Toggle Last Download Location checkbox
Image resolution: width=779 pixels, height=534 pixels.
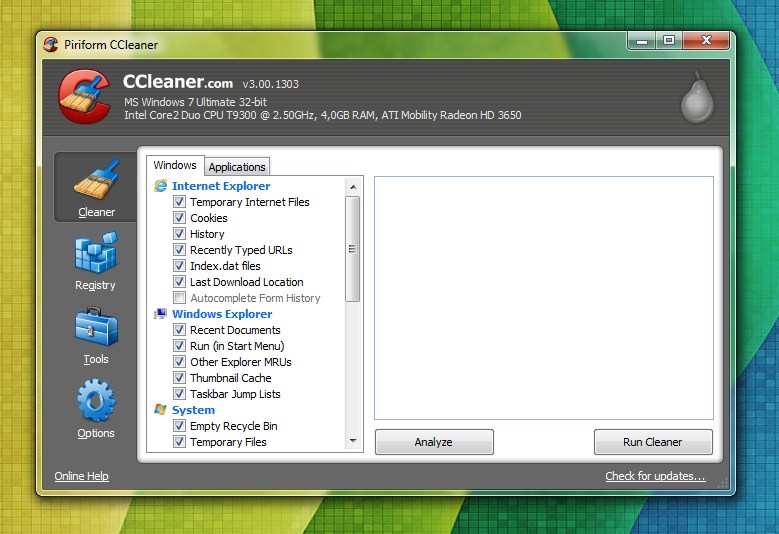(x=179, y=282)
